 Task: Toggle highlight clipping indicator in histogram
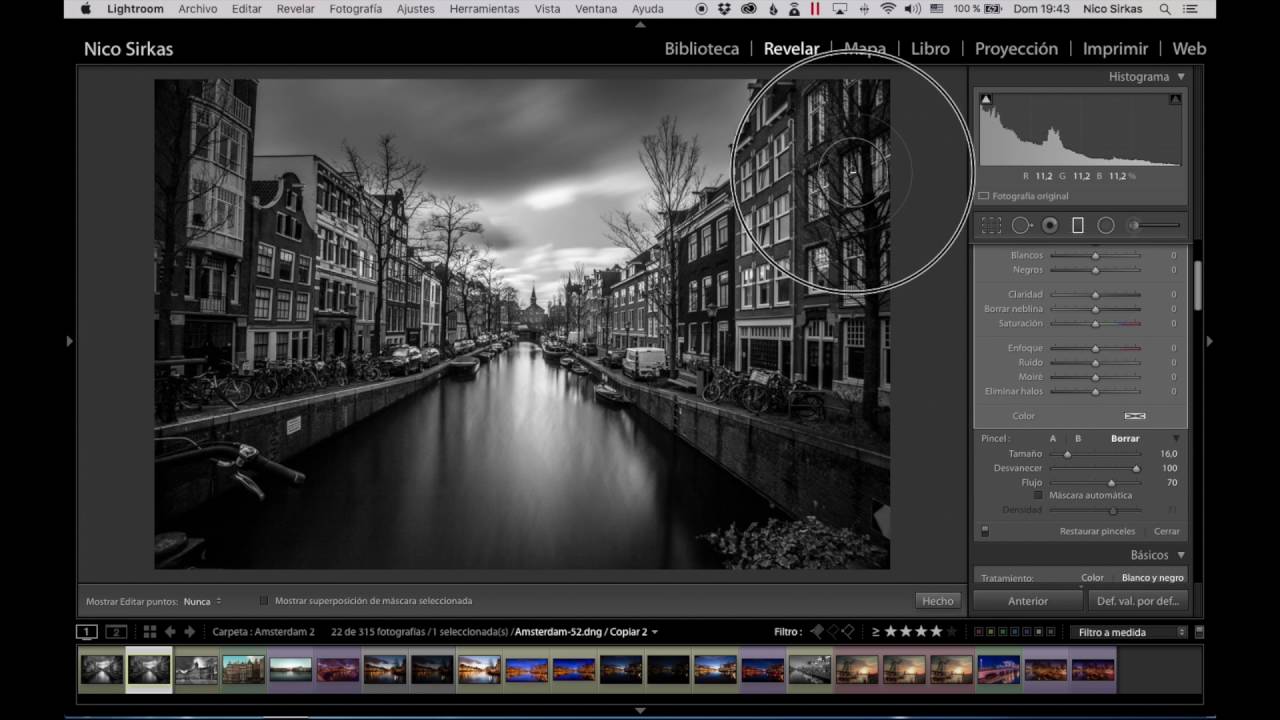click(1175, 99)
